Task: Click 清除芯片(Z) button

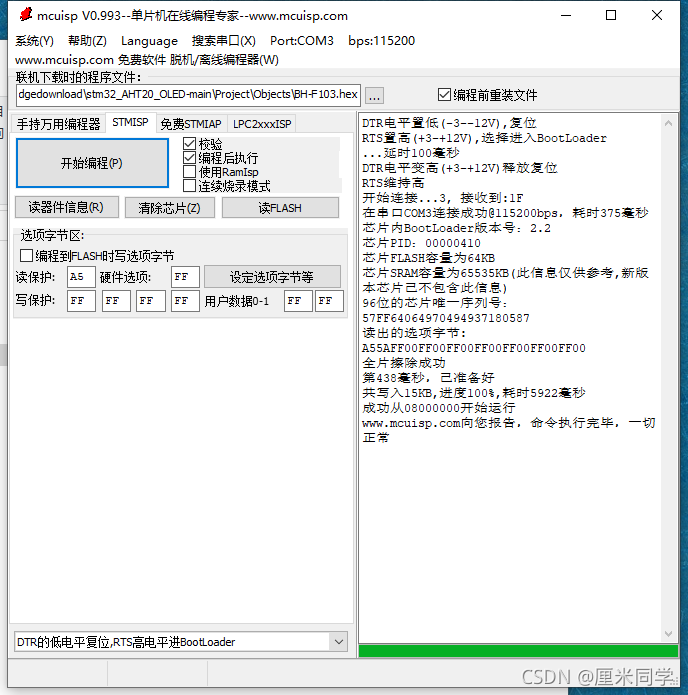Action: (x=170, y=207)
